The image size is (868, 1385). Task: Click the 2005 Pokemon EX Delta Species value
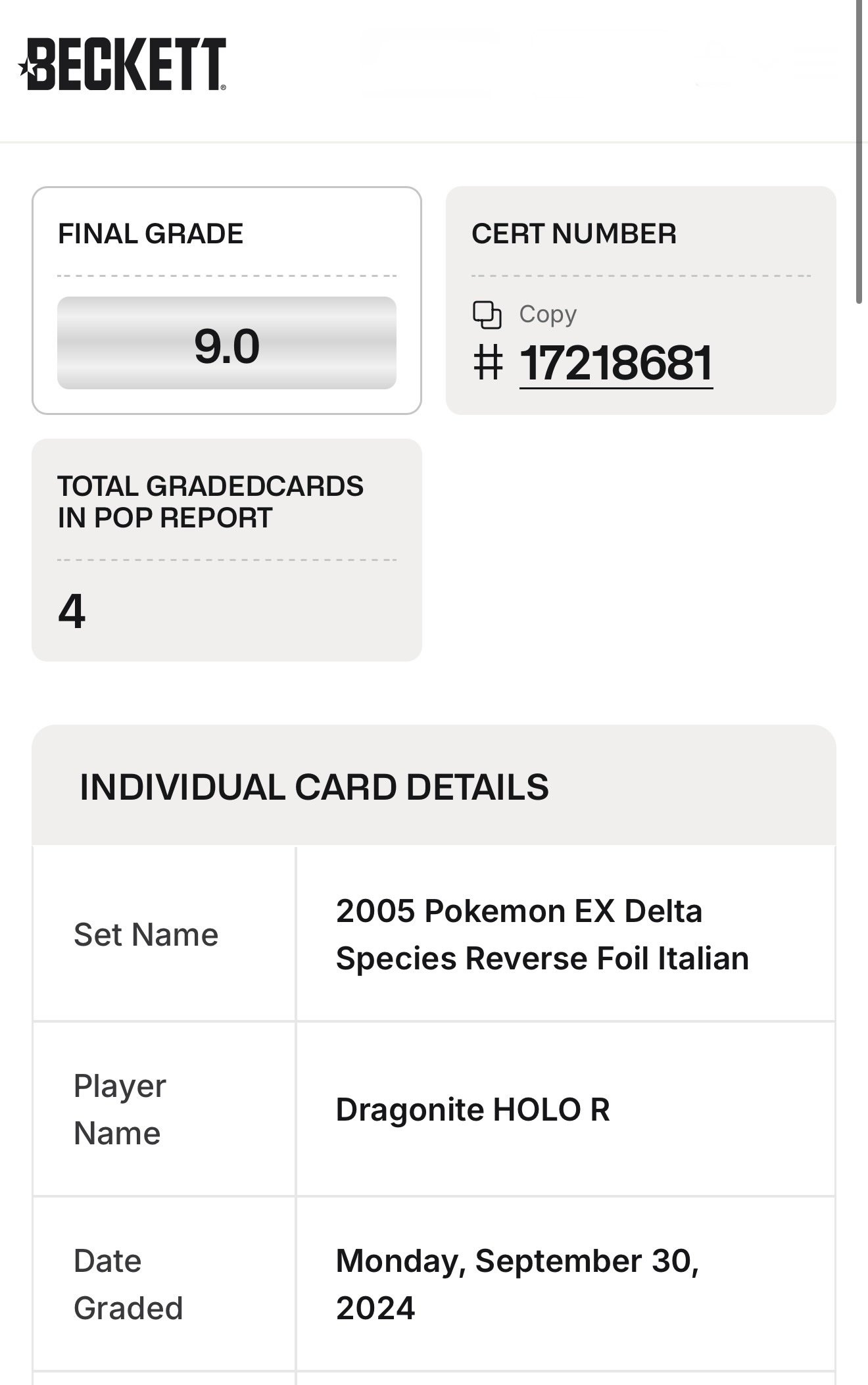[x=542, y=935]
